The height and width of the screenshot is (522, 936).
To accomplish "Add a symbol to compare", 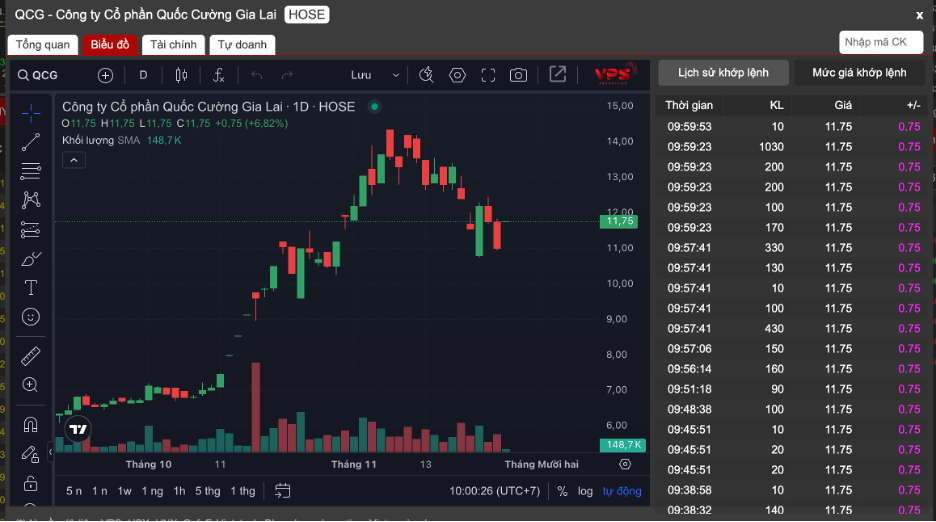I will tap(105, 75).
